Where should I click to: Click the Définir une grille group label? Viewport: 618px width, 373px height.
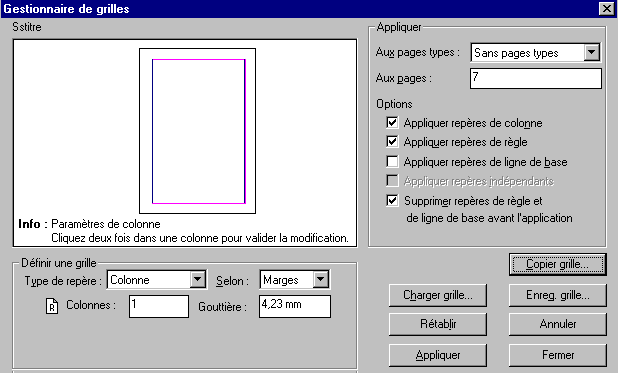coord(59,263)
